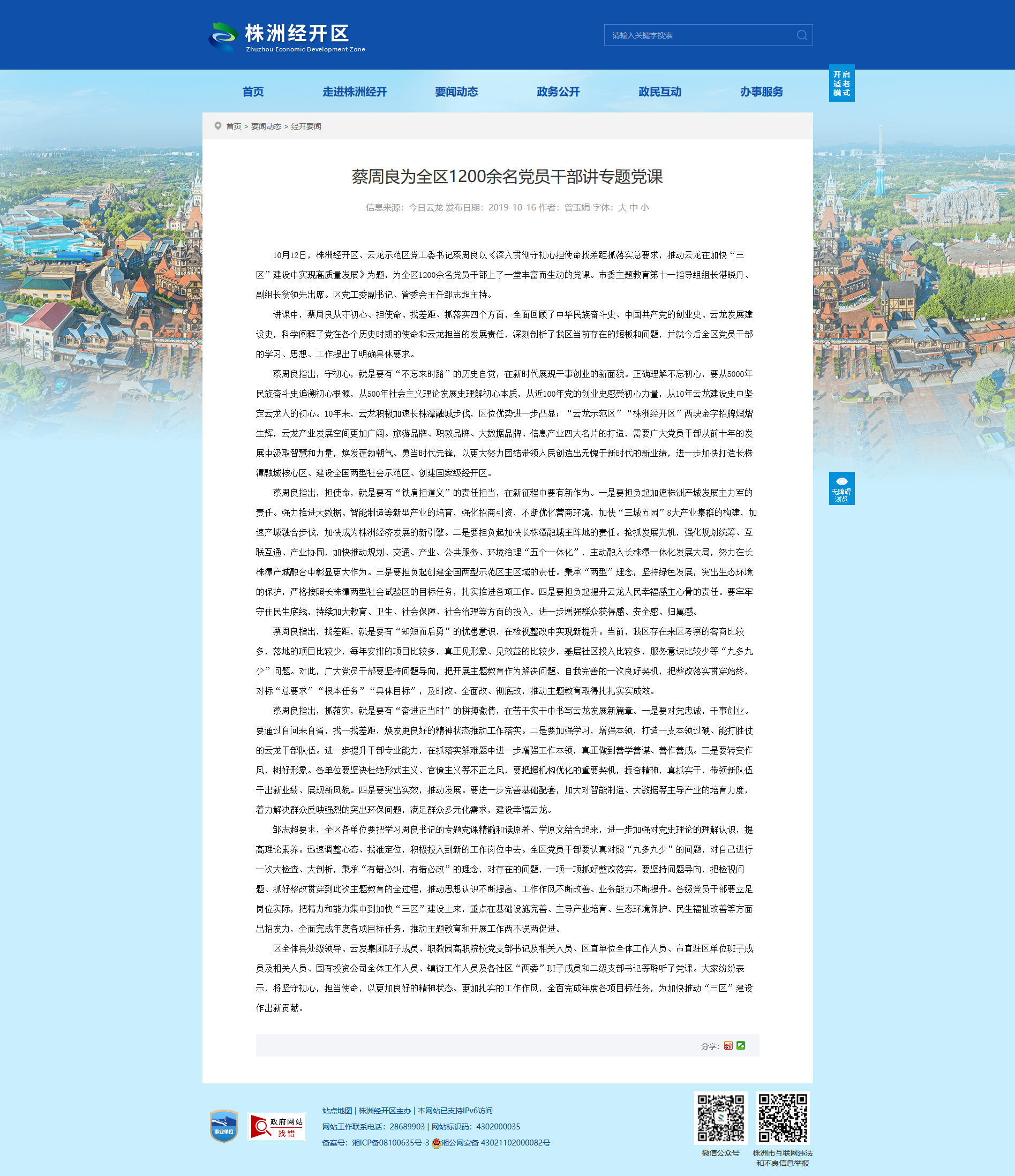
Task: Open the 办事服务 navigation menu
Action: 761,92
